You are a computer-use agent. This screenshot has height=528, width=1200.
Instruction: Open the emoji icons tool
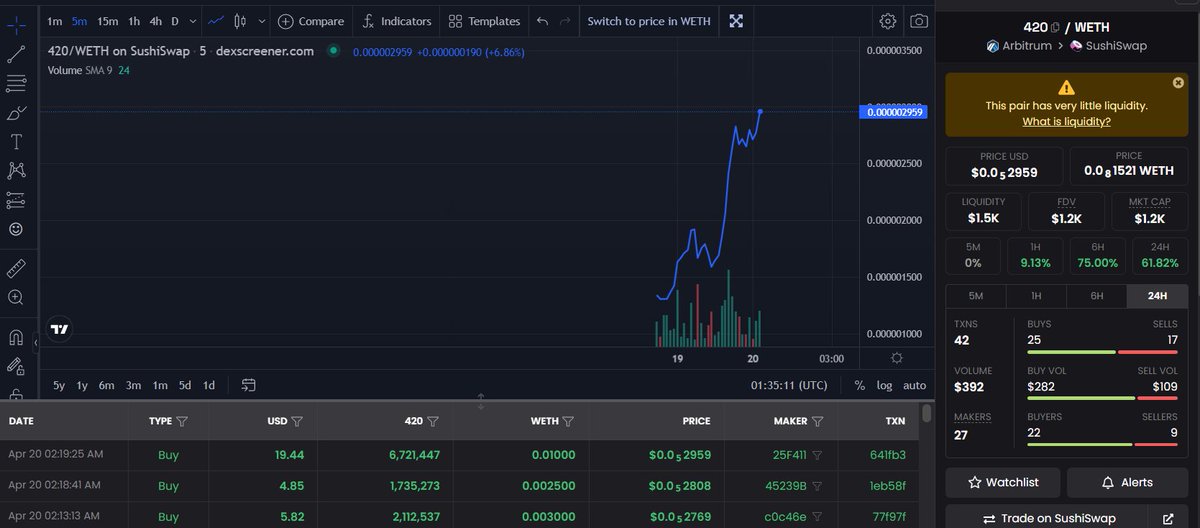coord(16,229)
